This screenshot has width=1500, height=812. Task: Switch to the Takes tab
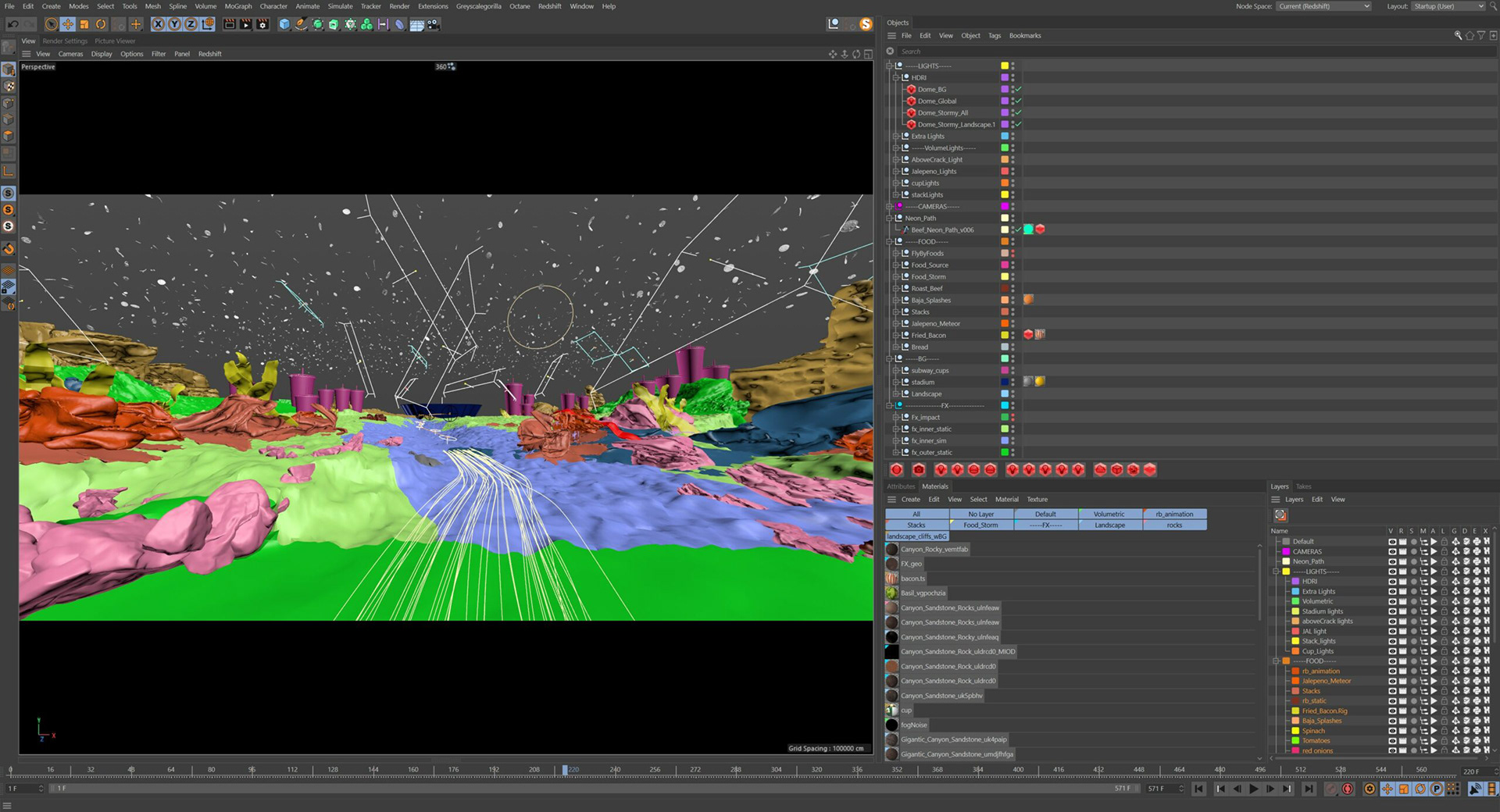pyautogui.click(x=1304, y=486)
